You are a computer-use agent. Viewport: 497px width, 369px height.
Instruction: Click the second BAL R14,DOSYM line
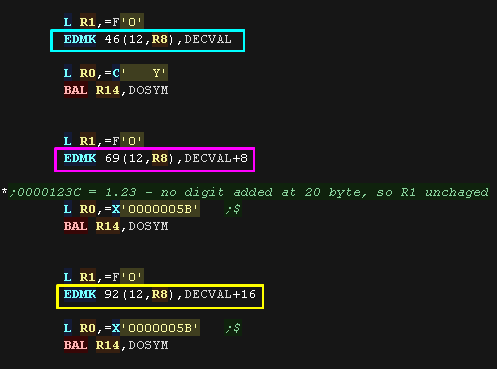tap(116, 227)
